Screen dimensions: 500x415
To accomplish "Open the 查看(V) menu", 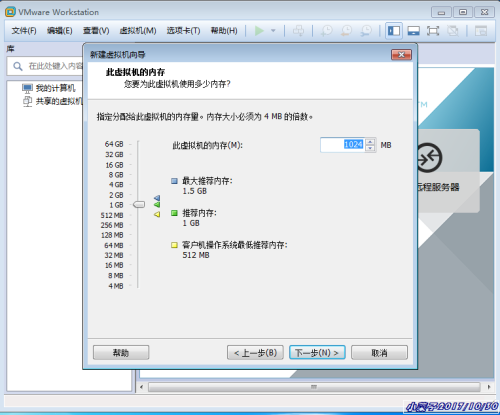I will (96, 31).
